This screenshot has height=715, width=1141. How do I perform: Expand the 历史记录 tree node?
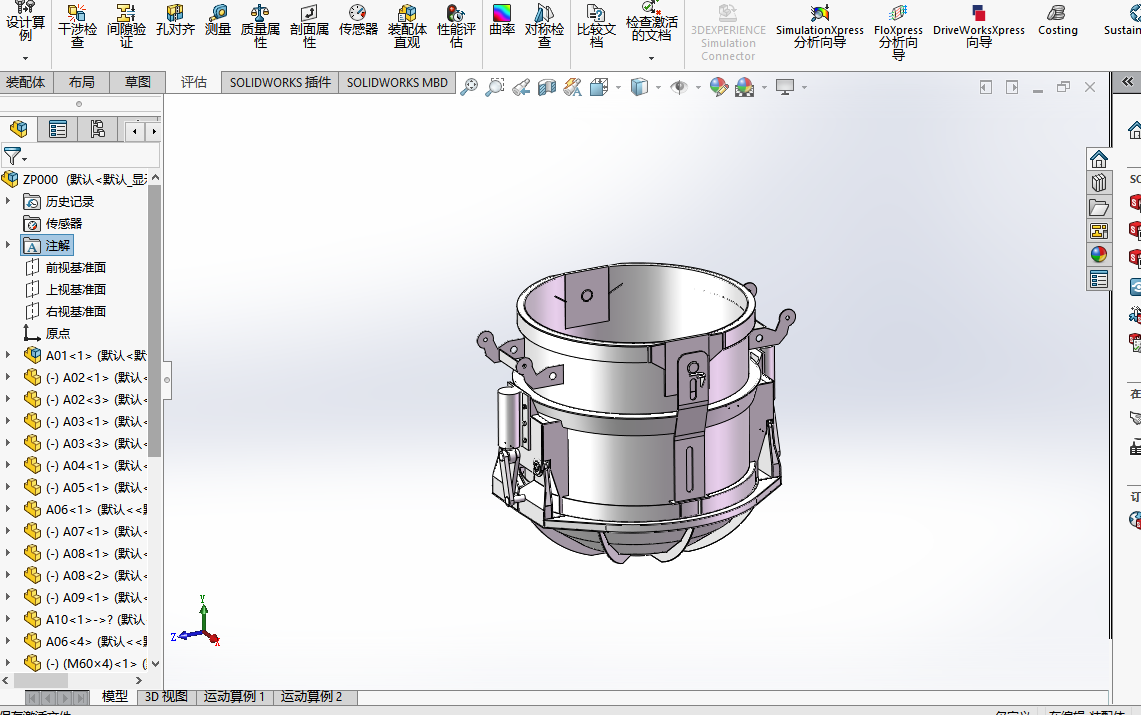8,201
